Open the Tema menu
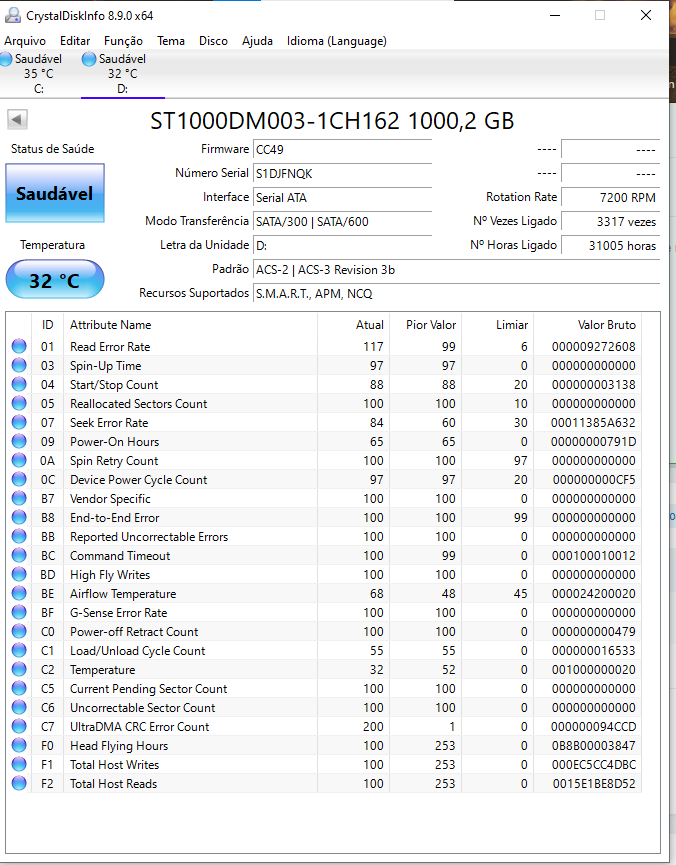Viewport: 676px width, 865px height. (x=171, y=41)
